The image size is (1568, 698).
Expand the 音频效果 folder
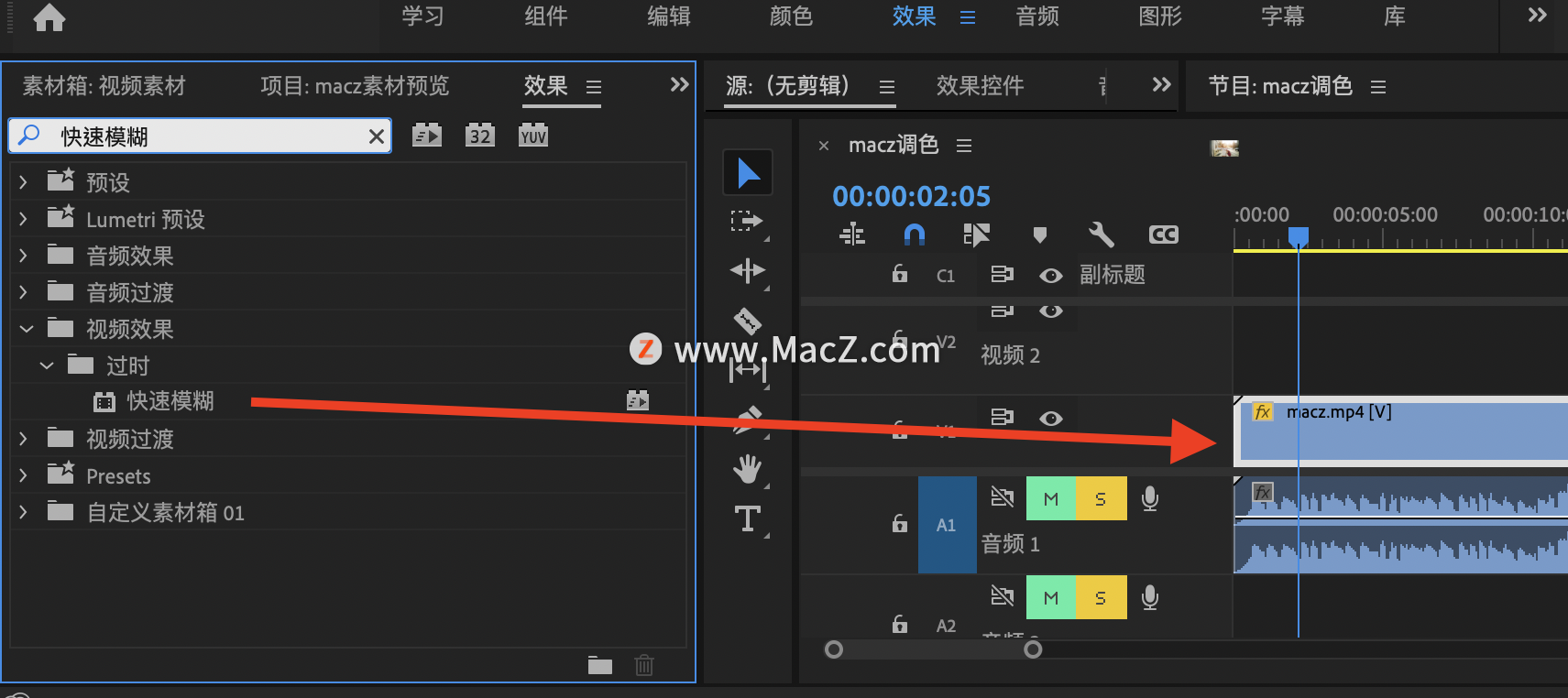coord(24,256)
